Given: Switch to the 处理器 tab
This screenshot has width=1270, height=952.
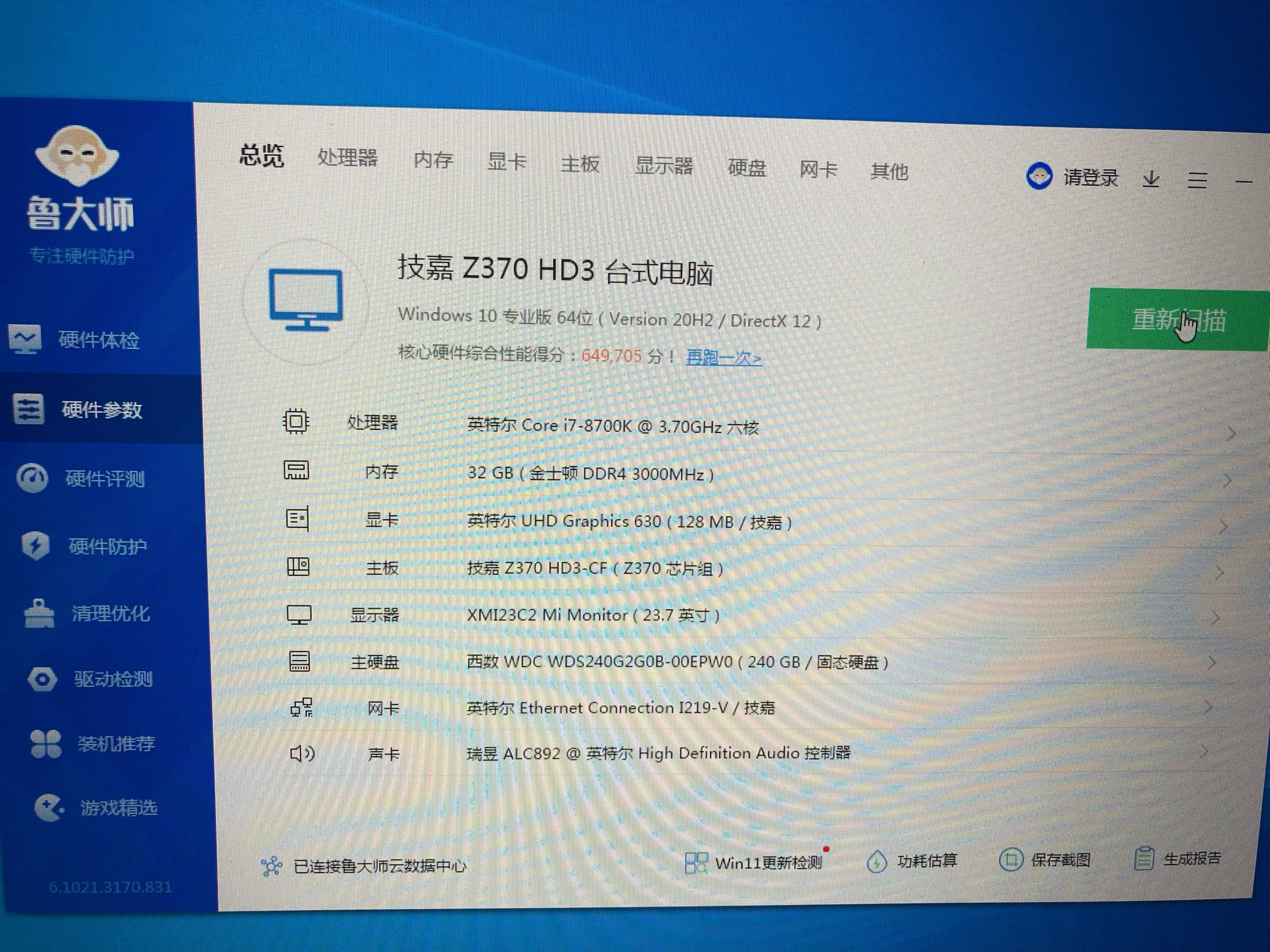Looking at the screenshot, I should tap(347, 157).
